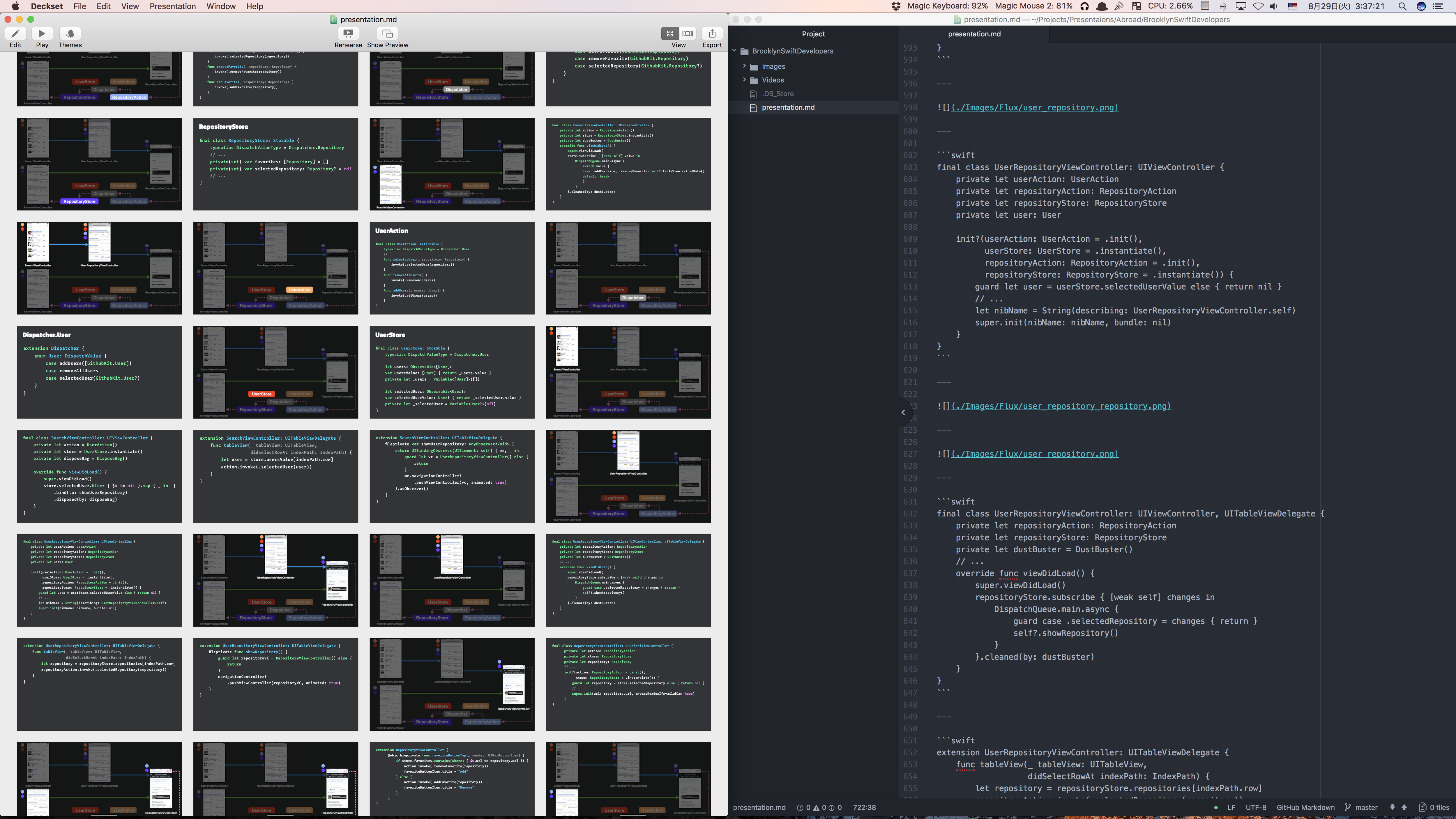
Task: Click the Edit pencil toolbar icon
Action: (15, 34)
